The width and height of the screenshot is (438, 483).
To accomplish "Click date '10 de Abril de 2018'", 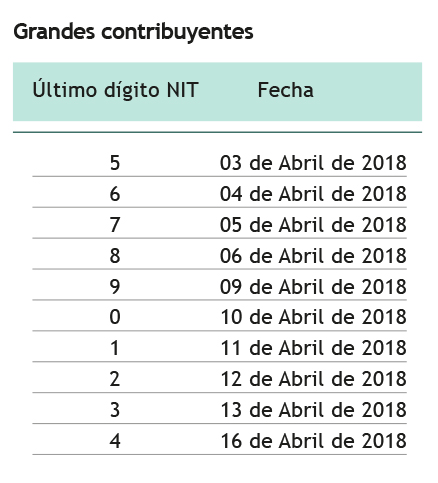I will point(313,317).
